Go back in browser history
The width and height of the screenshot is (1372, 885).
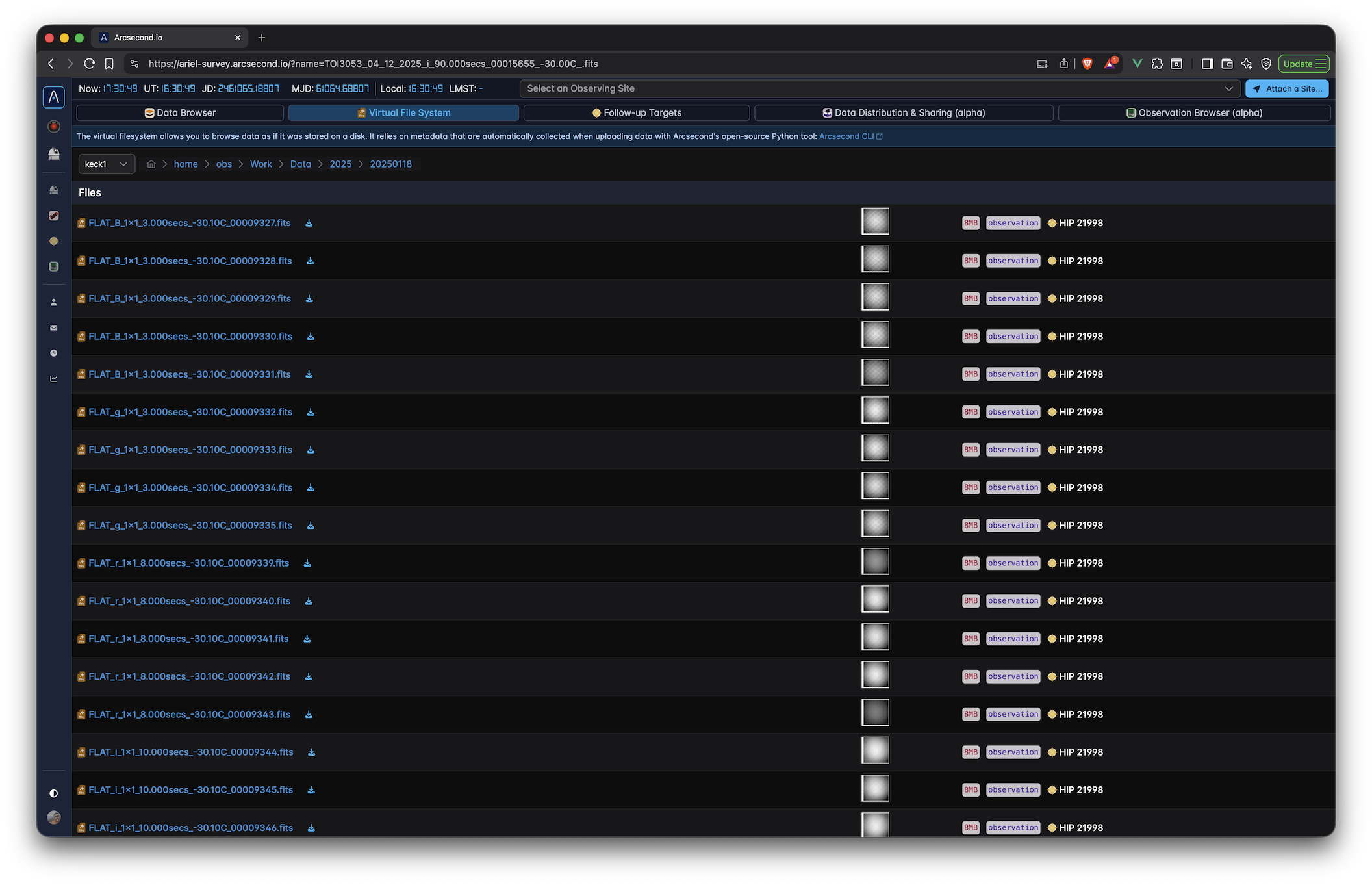click(x=51, y=64)
